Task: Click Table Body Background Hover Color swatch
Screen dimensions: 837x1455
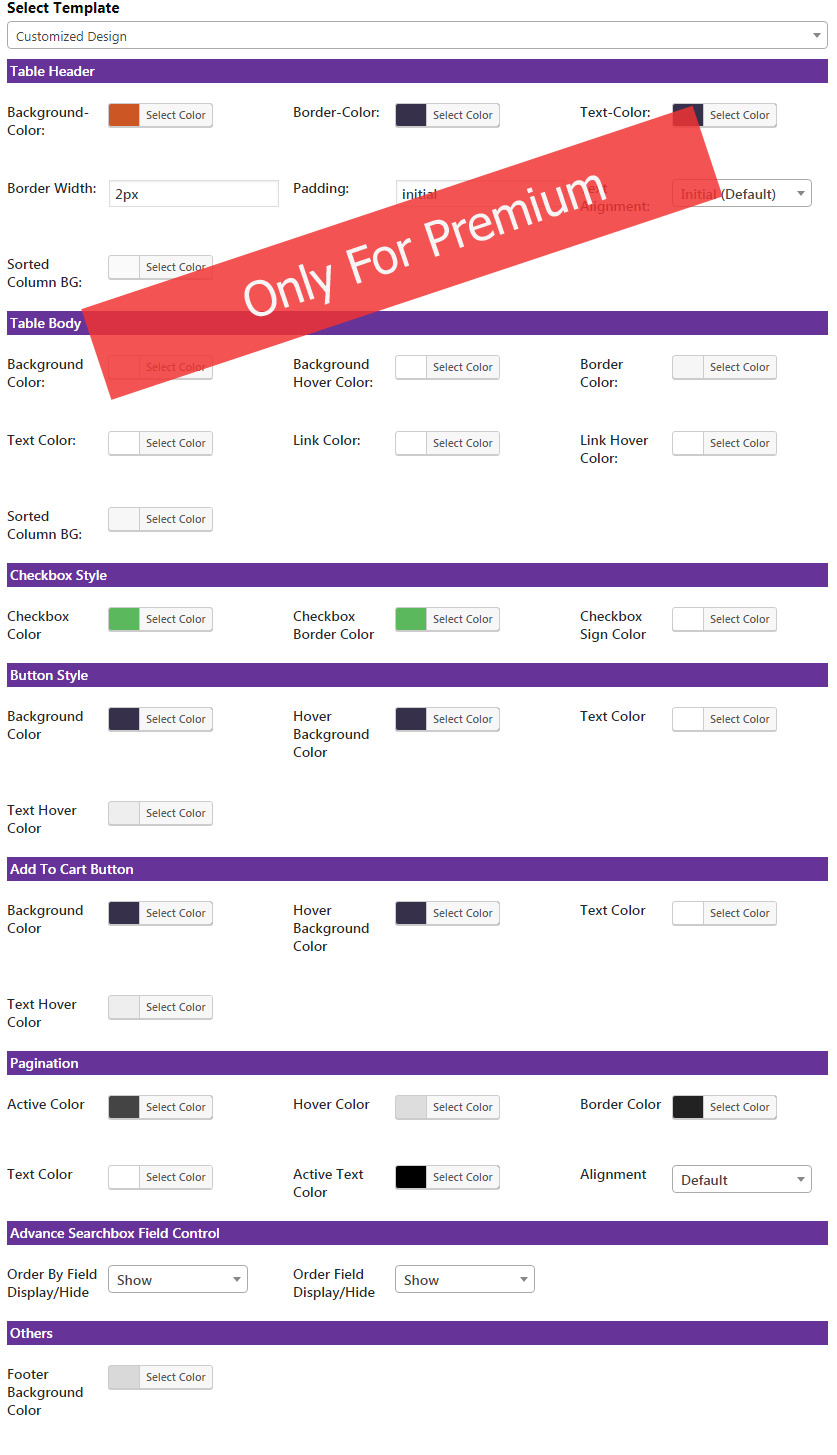Action: click(411, 367)
